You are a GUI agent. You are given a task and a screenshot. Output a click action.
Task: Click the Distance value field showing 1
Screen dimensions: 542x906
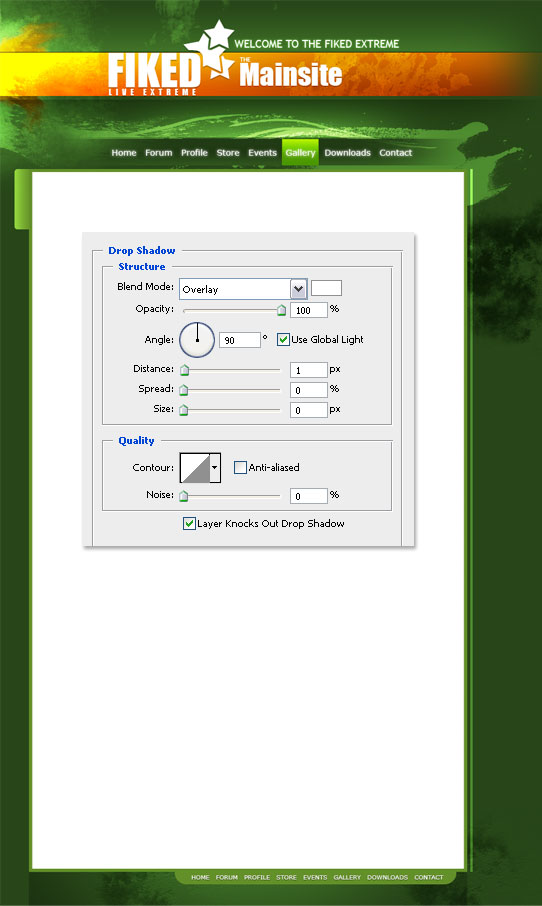[x=309, y=370]
